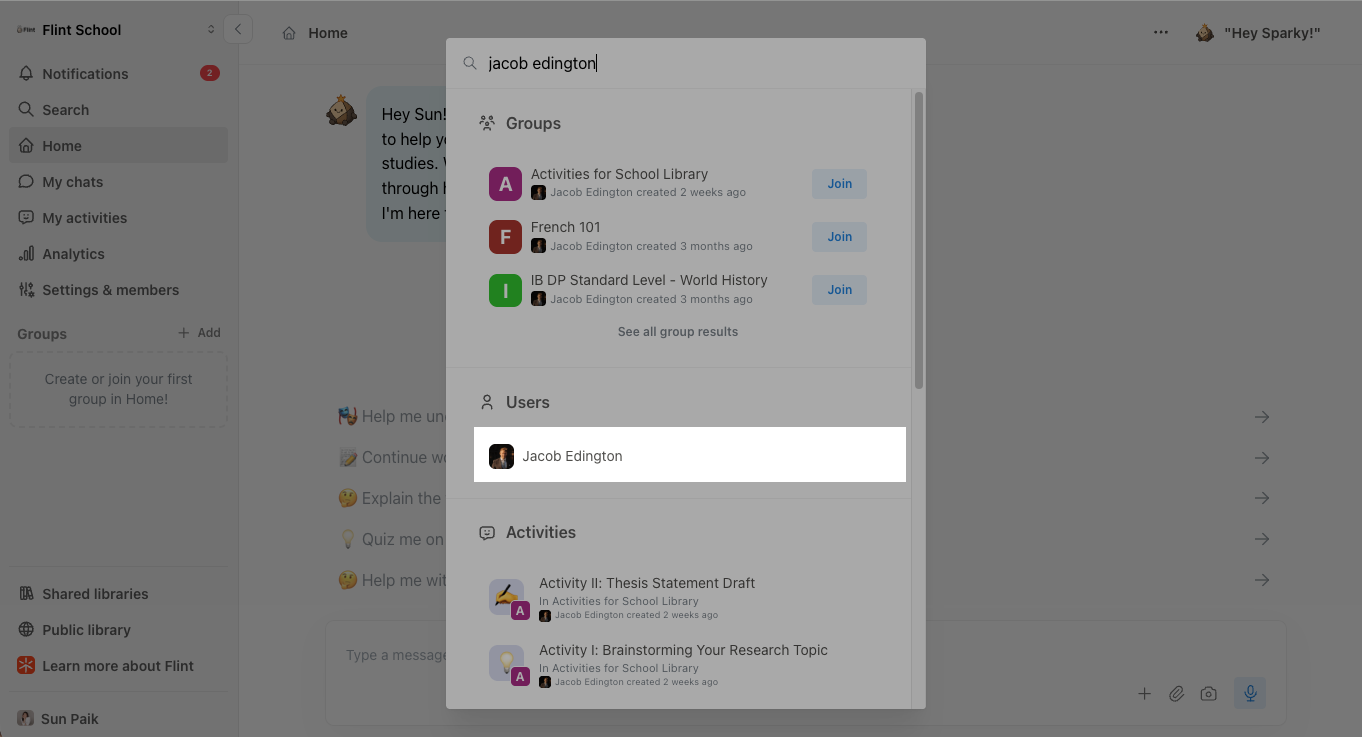Viewport: 1362px width, 737px height.
Task: Click the paperclip attachment icon
Action: (1177, 694)
